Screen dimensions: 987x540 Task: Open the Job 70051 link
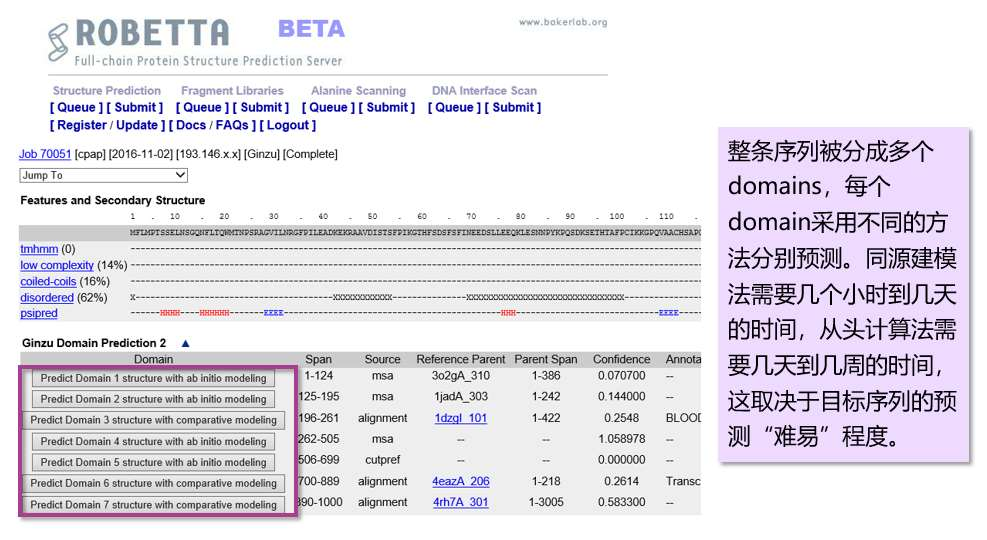pyautogui.click(x=45, y=154)
